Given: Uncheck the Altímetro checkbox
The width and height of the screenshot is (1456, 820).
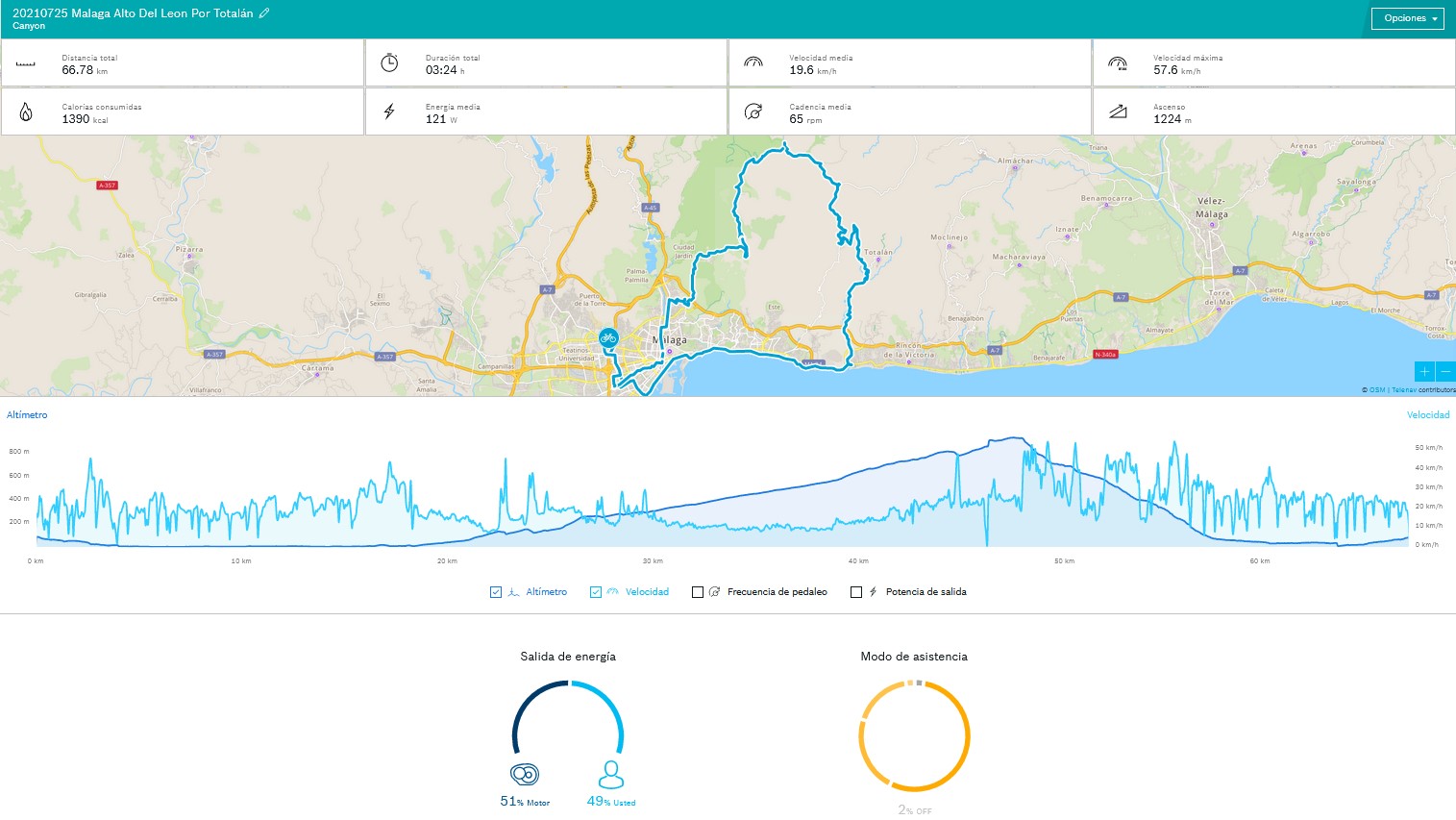Looking at the screenshot, I should pos(496,592).
